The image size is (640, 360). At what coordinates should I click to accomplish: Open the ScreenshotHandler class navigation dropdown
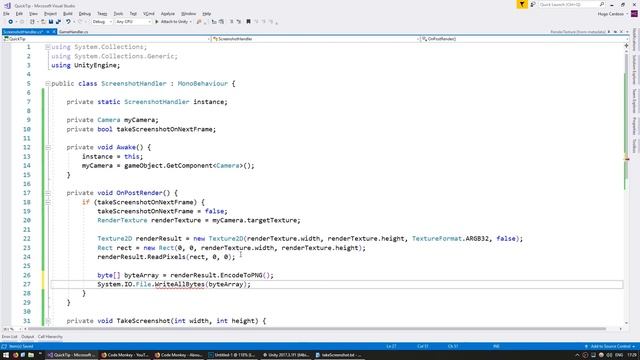(x=315, y=39)
